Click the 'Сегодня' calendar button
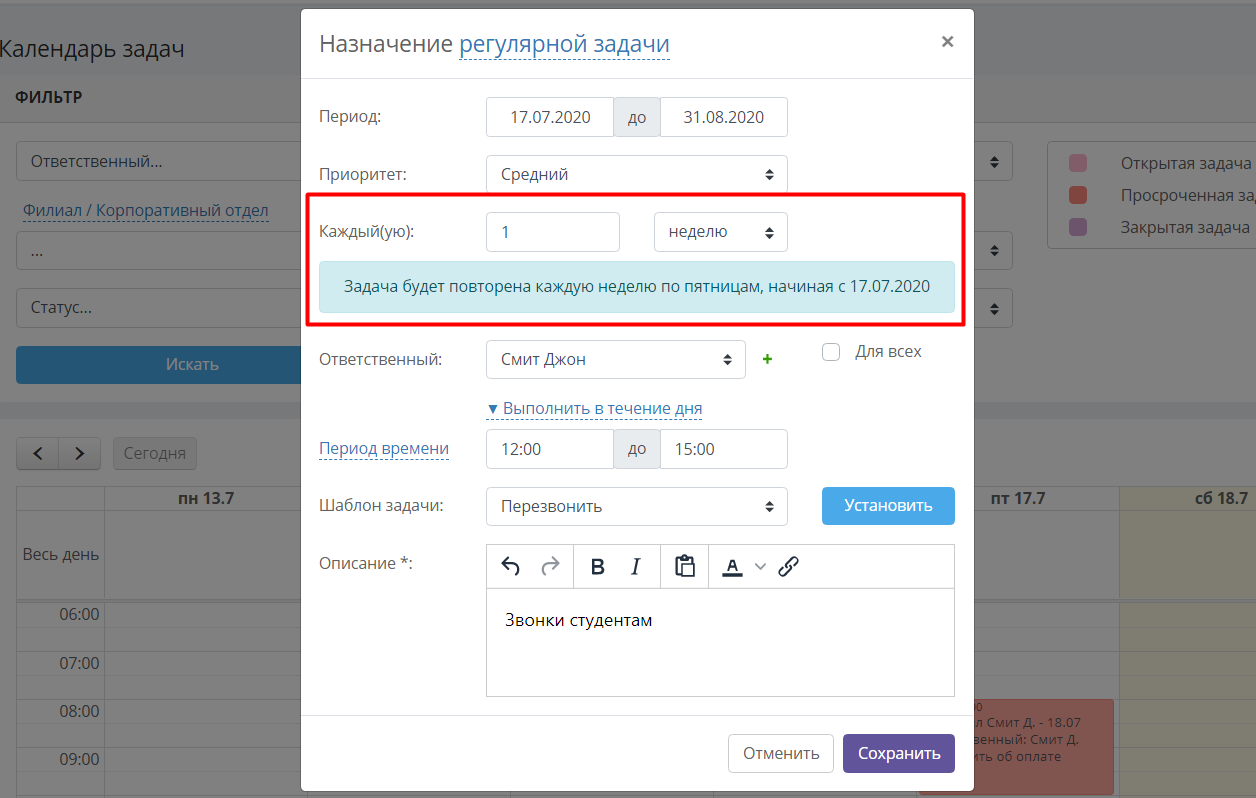The width and height of the screenshot is (1256, 798). pyautogui.click(x=155, y=453)
